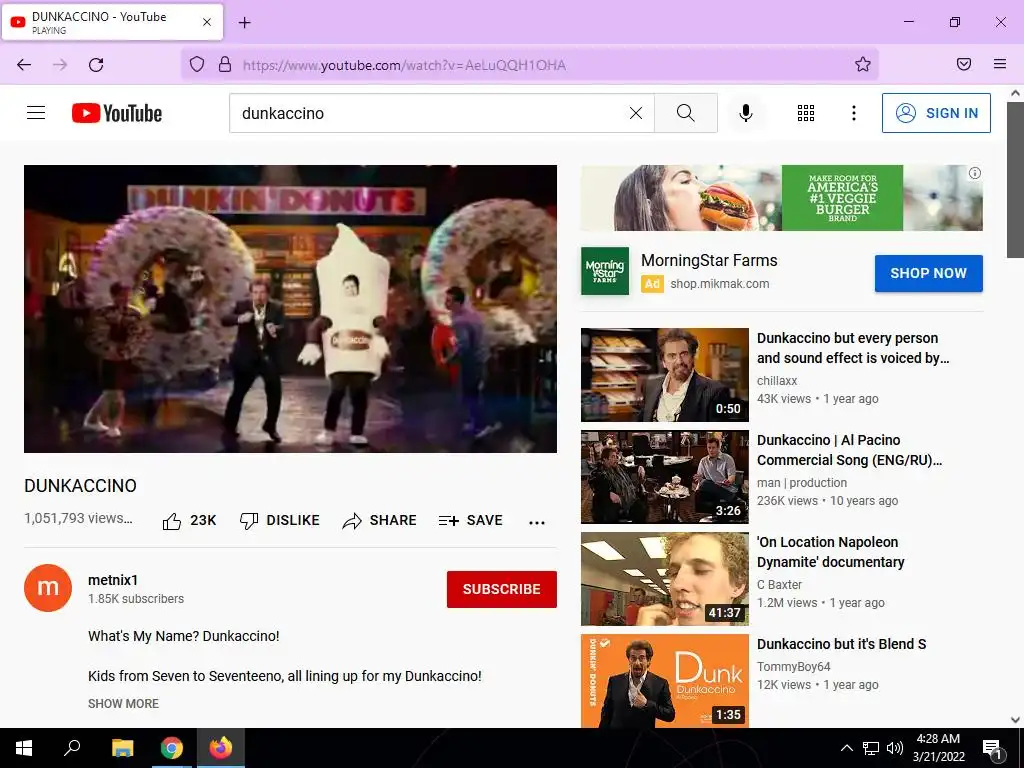Click the scrollbar down arrow
The width and height of the screenshot is (1024, 768).
1015,720
